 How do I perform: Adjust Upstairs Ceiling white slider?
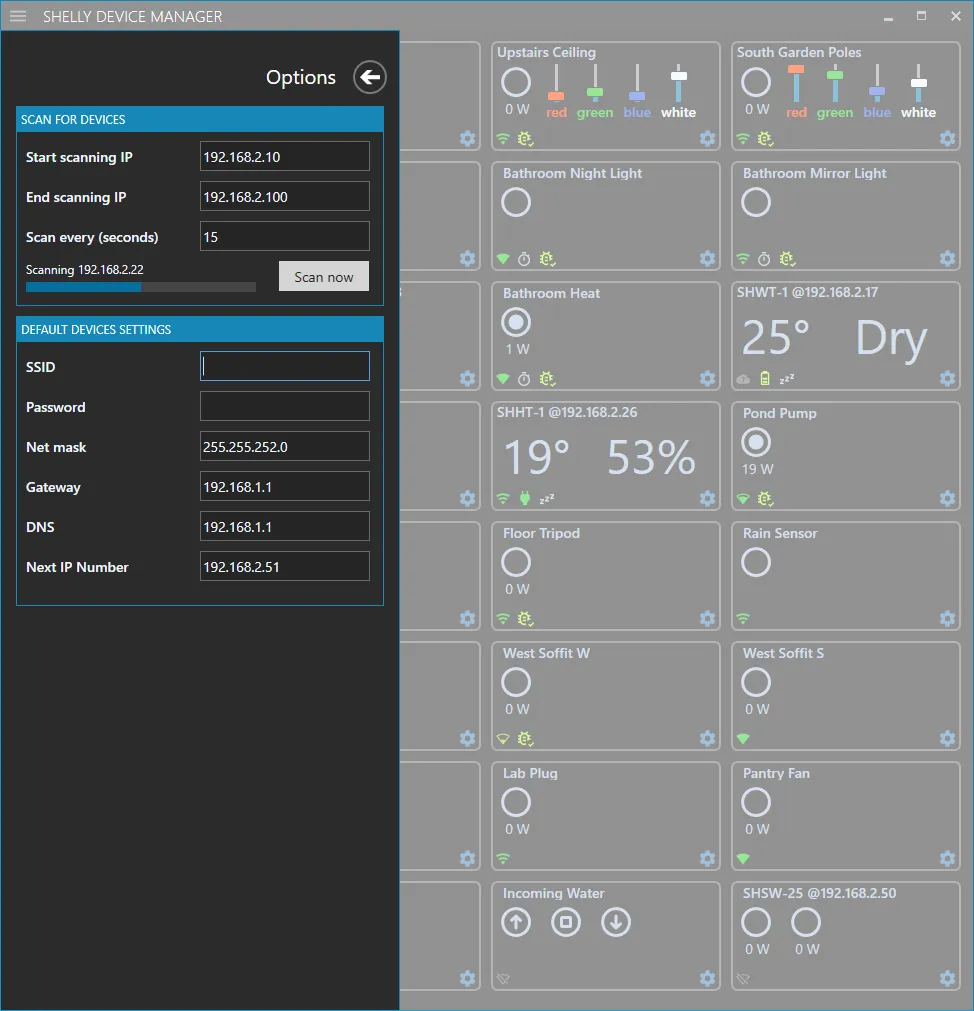[679, 75]
